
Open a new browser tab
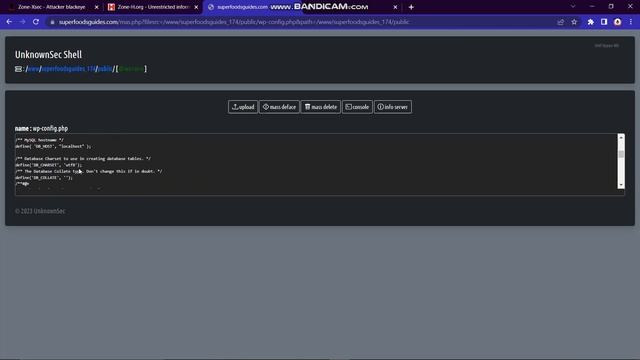[411, 7]
